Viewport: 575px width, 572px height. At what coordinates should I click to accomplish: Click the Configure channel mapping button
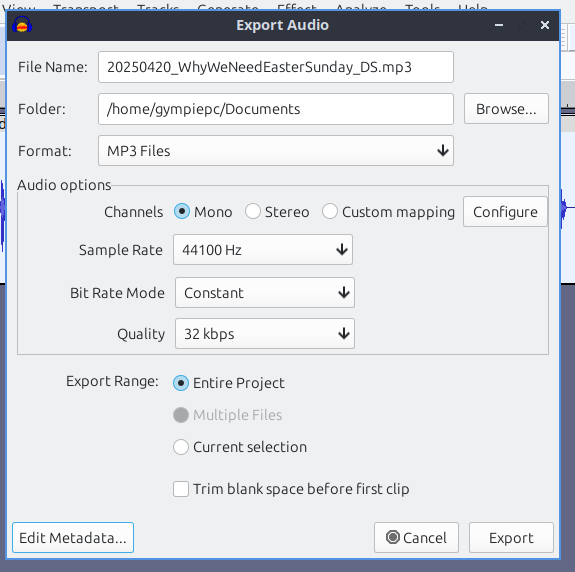tap(505, 212)
